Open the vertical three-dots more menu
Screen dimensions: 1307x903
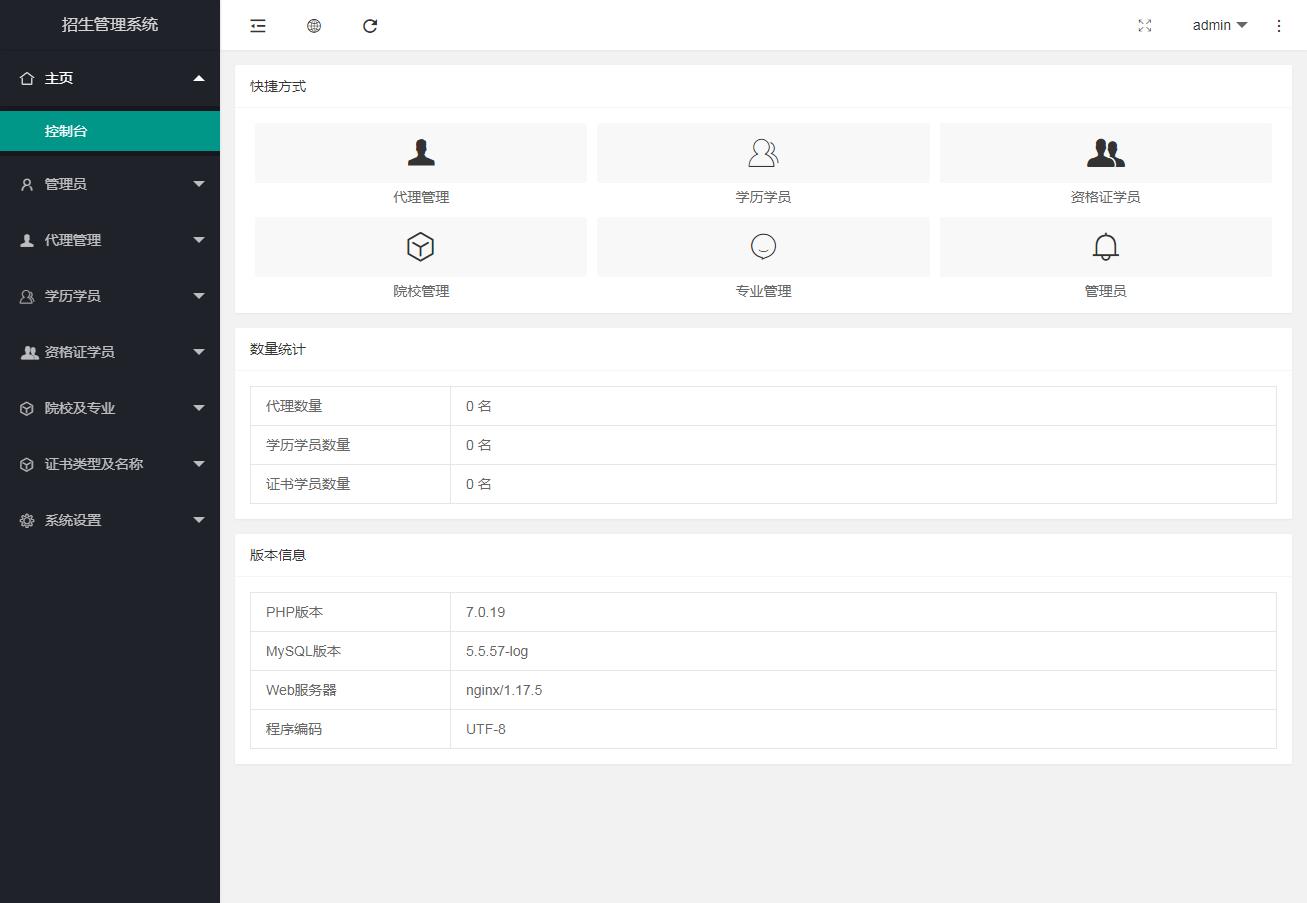pyautogui.click(x=1279, y=26)
